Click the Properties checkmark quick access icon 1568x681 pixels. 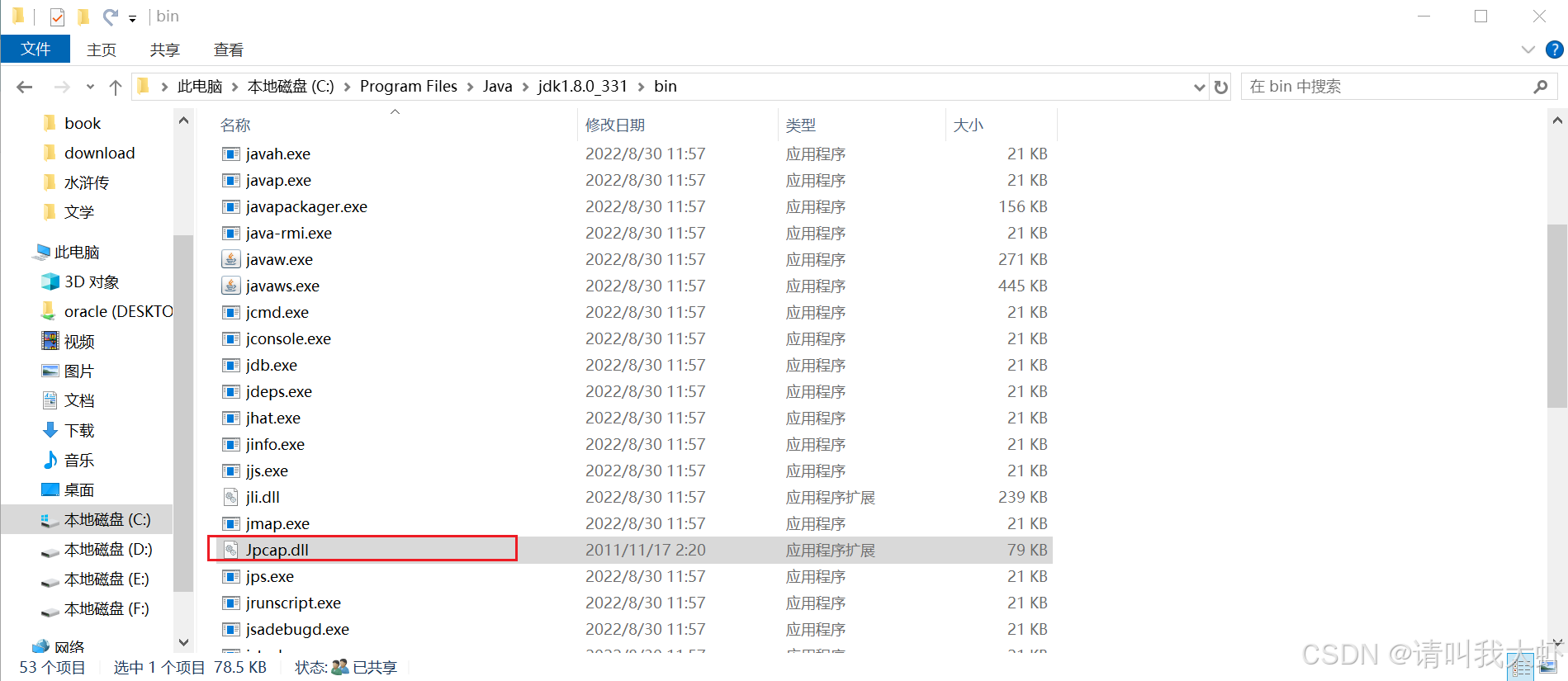click(x=57, y=17)
